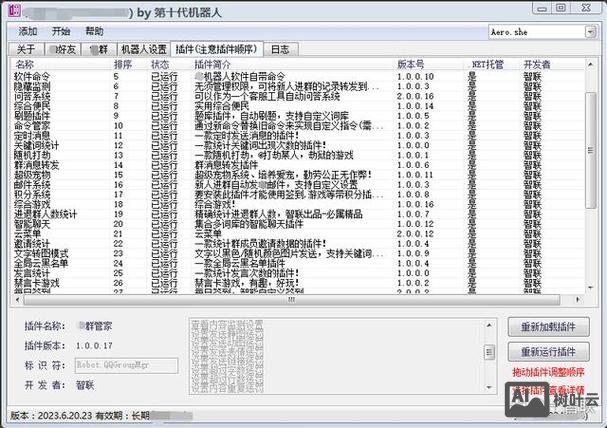This screenshot has height=428, width=607.
Task: Select the 隐藏监测 plugin row
Action: 298,86
